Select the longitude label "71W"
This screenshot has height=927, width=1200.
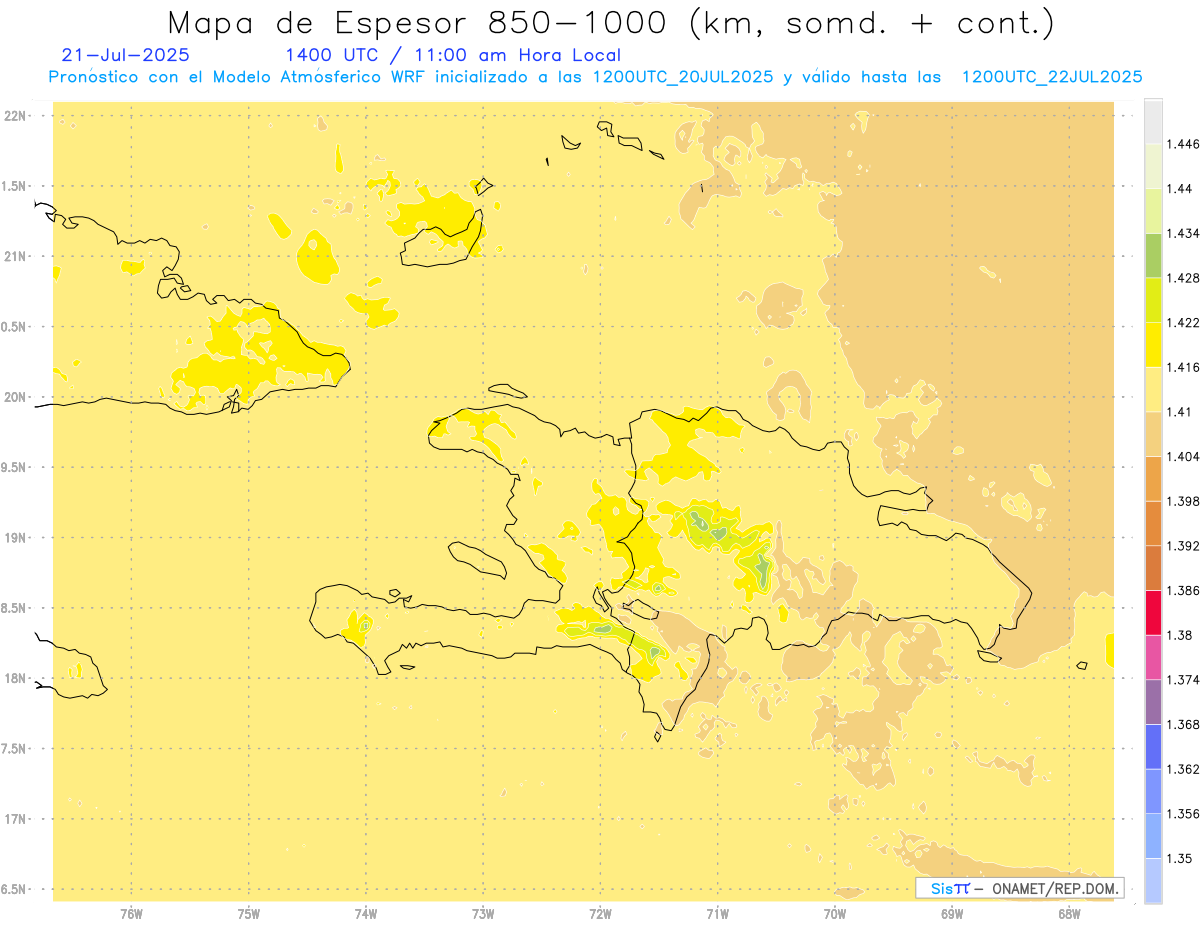717,913
